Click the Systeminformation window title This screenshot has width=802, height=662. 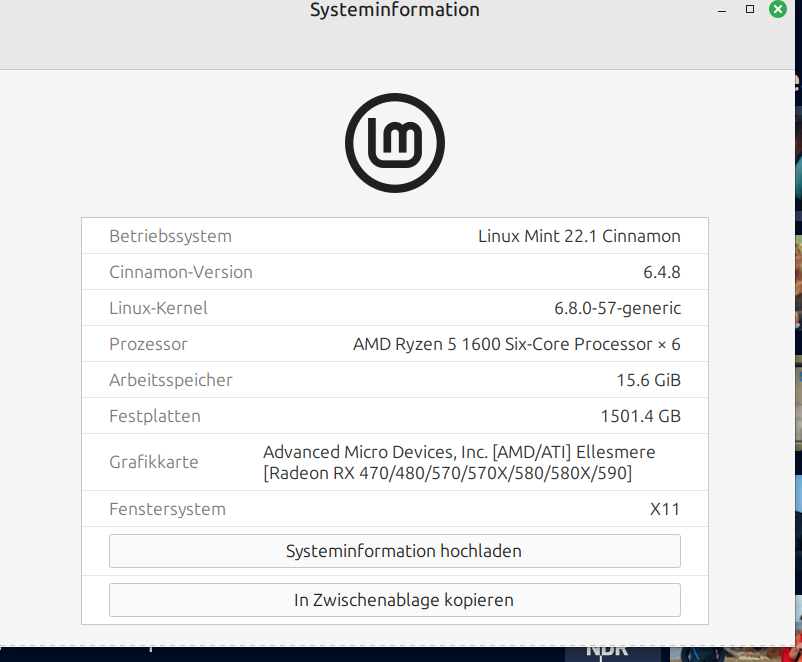click(394, 9)
